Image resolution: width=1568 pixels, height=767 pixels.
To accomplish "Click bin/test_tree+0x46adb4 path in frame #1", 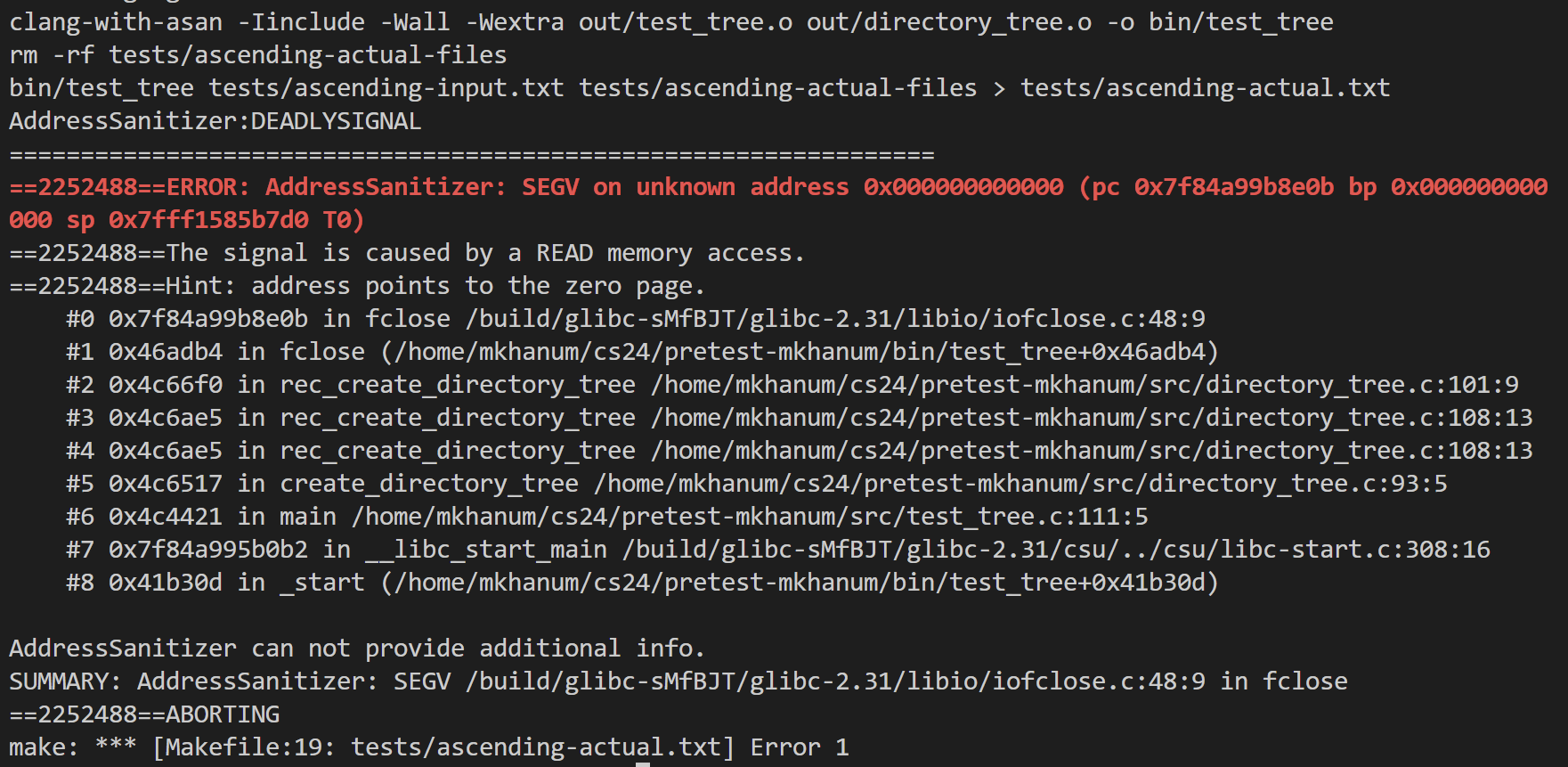I will tap(800, 352).
